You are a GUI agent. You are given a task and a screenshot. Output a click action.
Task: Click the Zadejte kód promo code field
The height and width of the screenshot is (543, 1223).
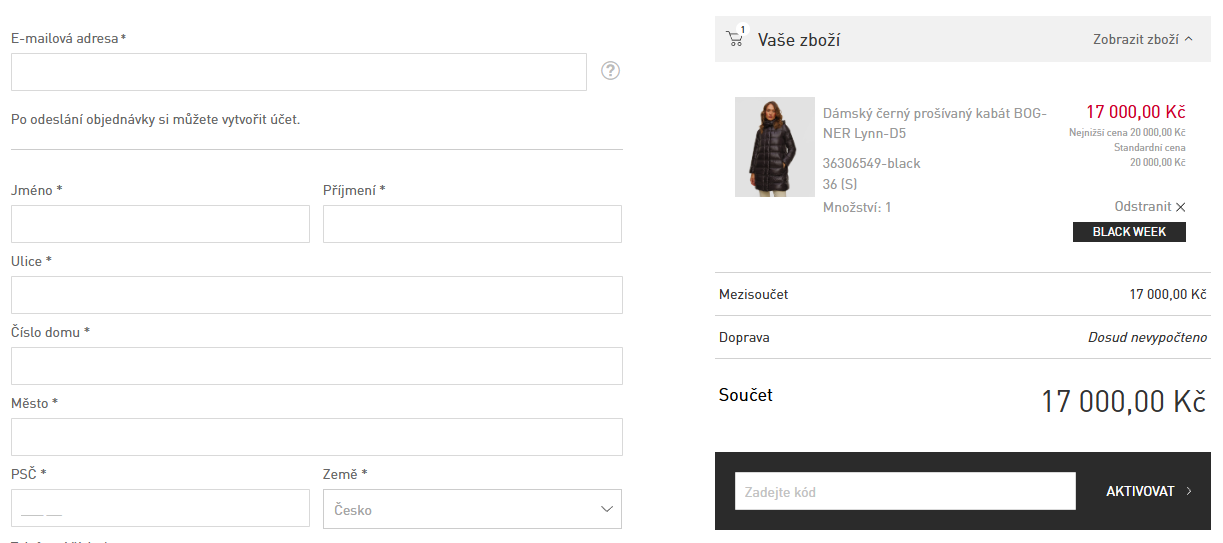click(x=904, y=491)
